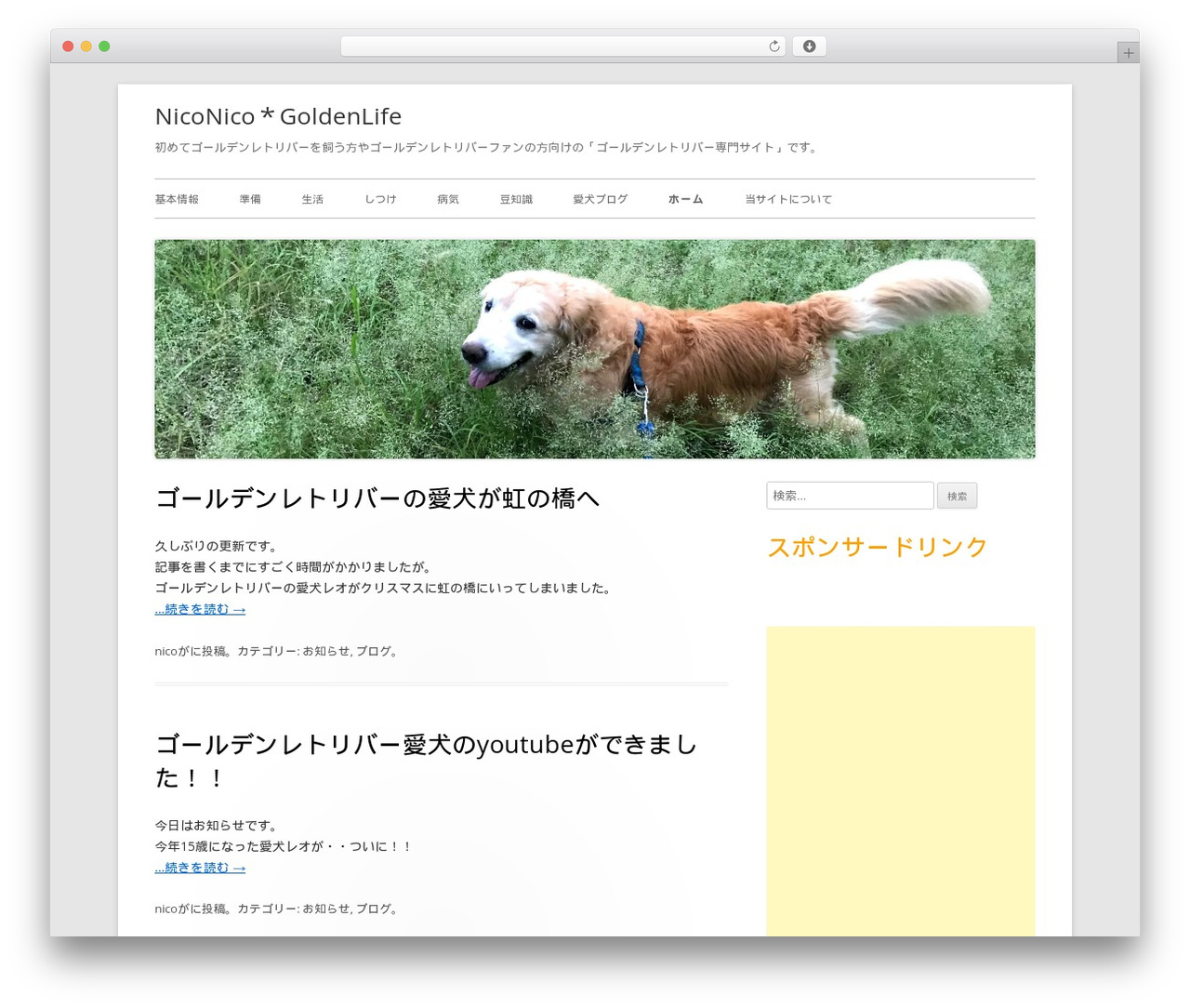
Task: Read more of the 虹の橋 post
Action: (x=200, y=609)
